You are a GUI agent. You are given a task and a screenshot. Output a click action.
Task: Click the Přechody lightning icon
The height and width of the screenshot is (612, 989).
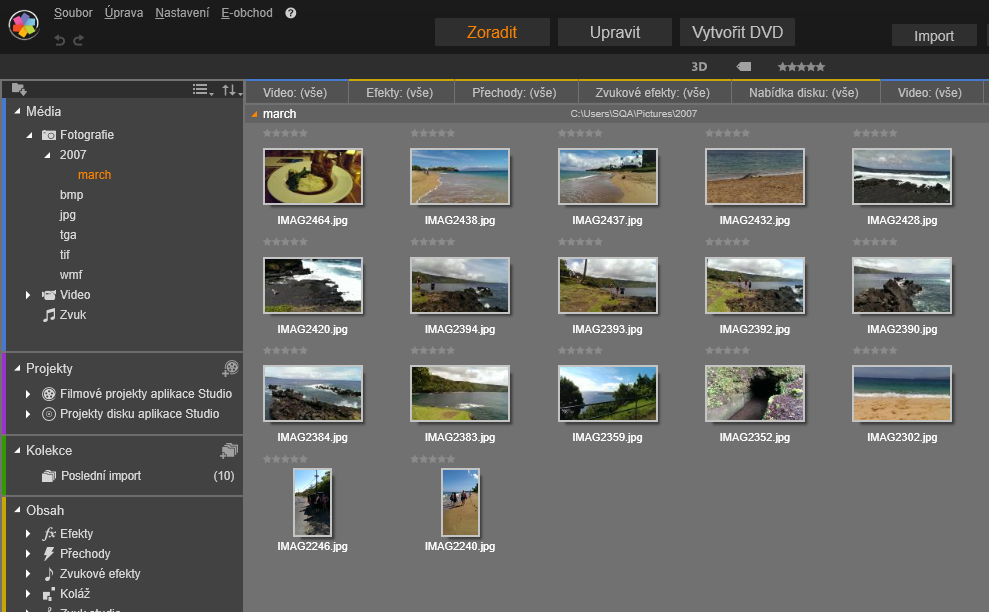49,554
